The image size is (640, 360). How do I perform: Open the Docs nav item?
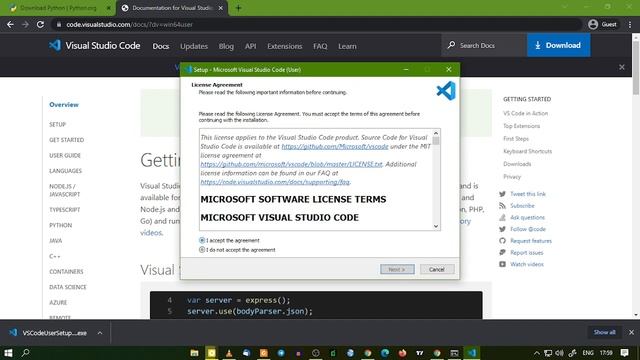(x=161, y=46)
